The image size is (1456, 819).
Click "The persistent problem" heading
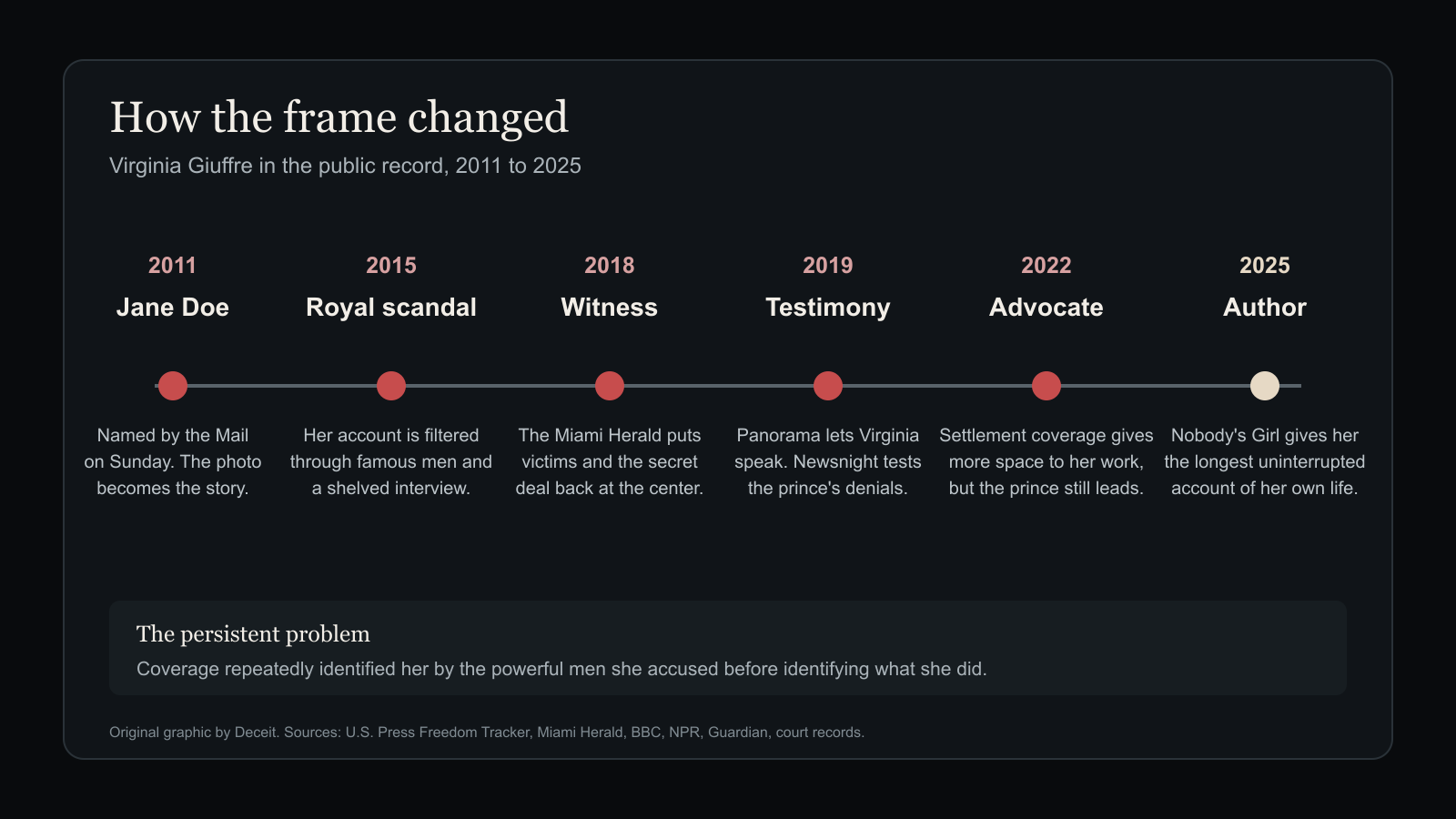(x=253, y=634)
